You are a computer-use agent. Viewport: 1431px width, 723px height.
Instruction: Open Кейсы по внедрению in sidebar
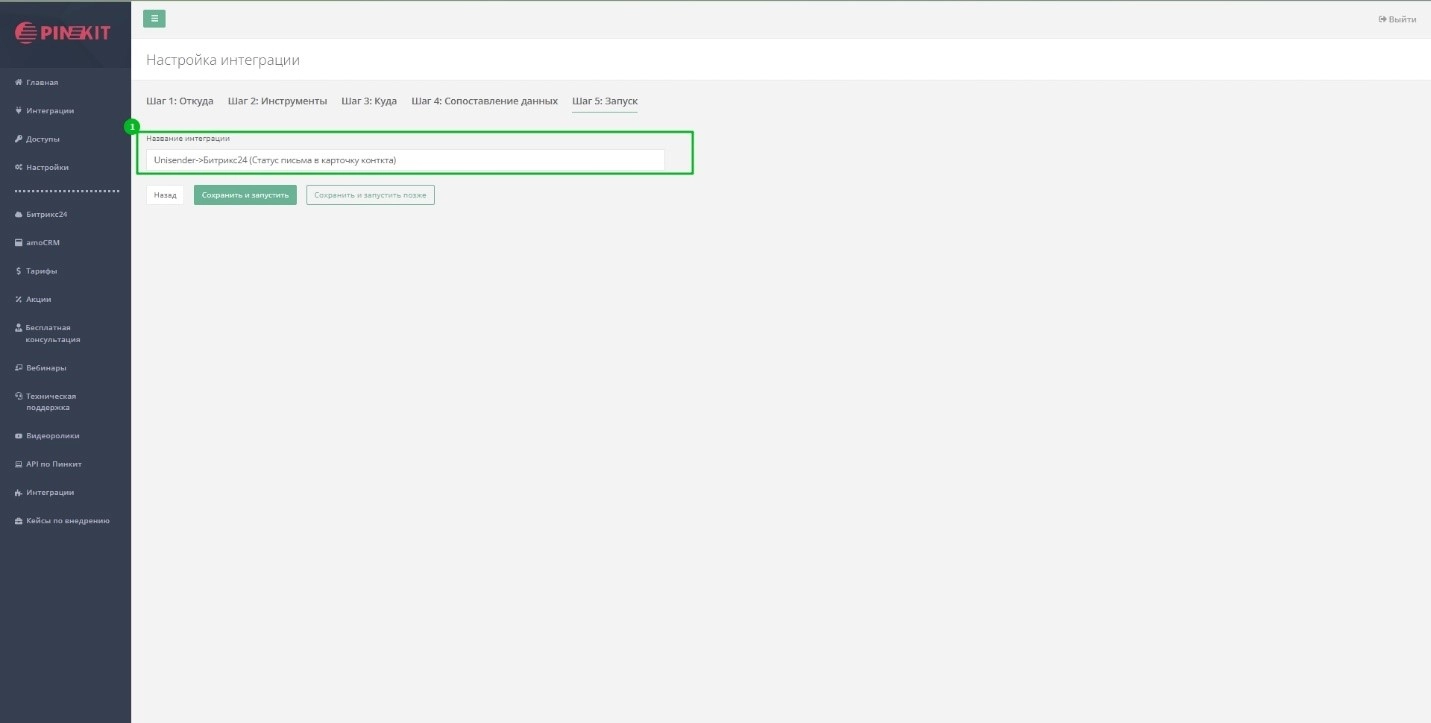(67, 521)
